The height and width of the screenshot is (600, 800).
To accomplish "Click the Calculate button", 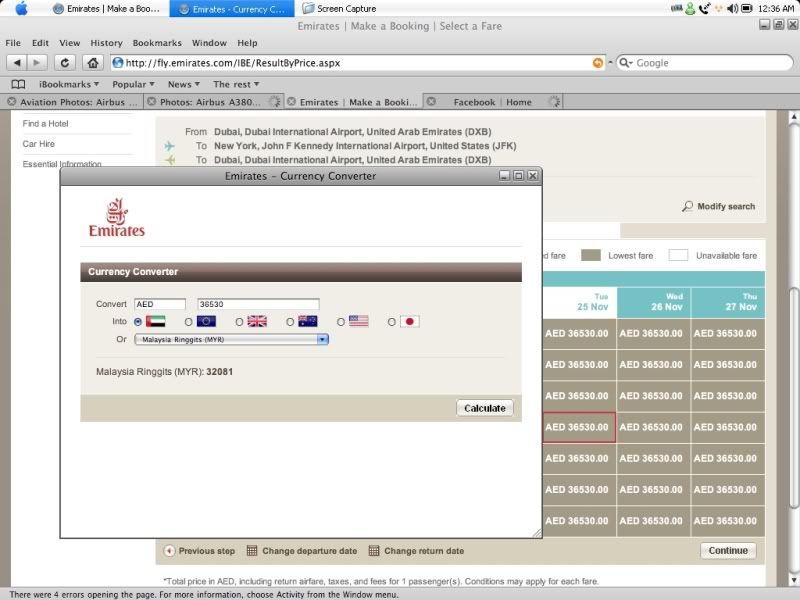I will pos(485,408).
